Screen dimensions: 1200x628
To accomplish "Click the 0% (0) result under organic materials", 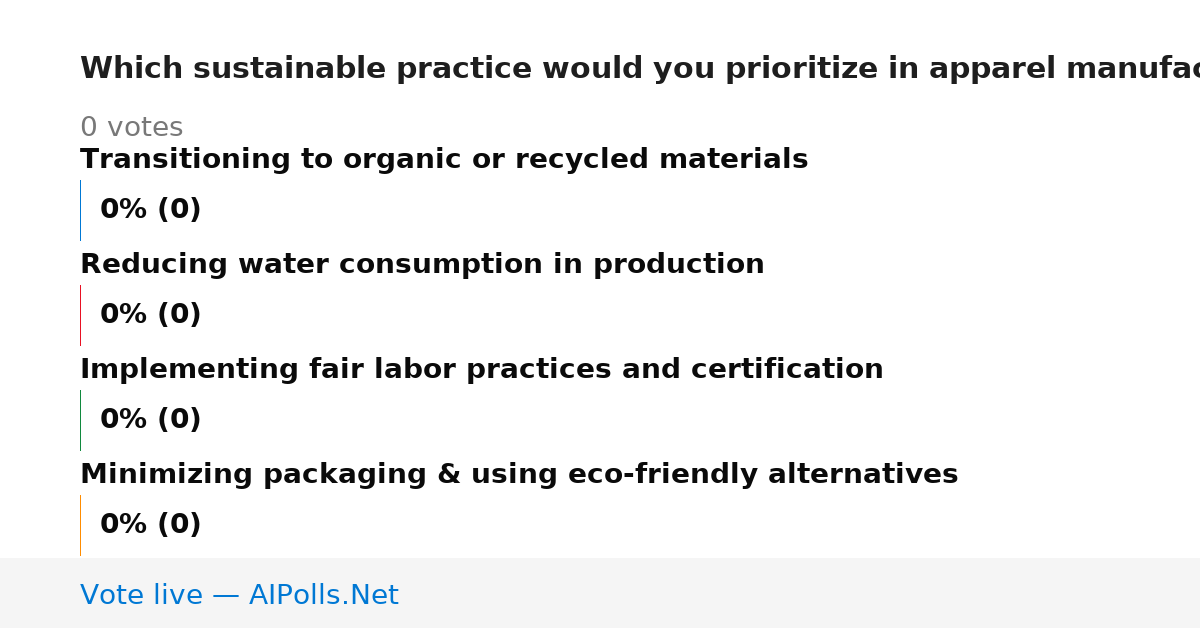I will coord(151,210).
